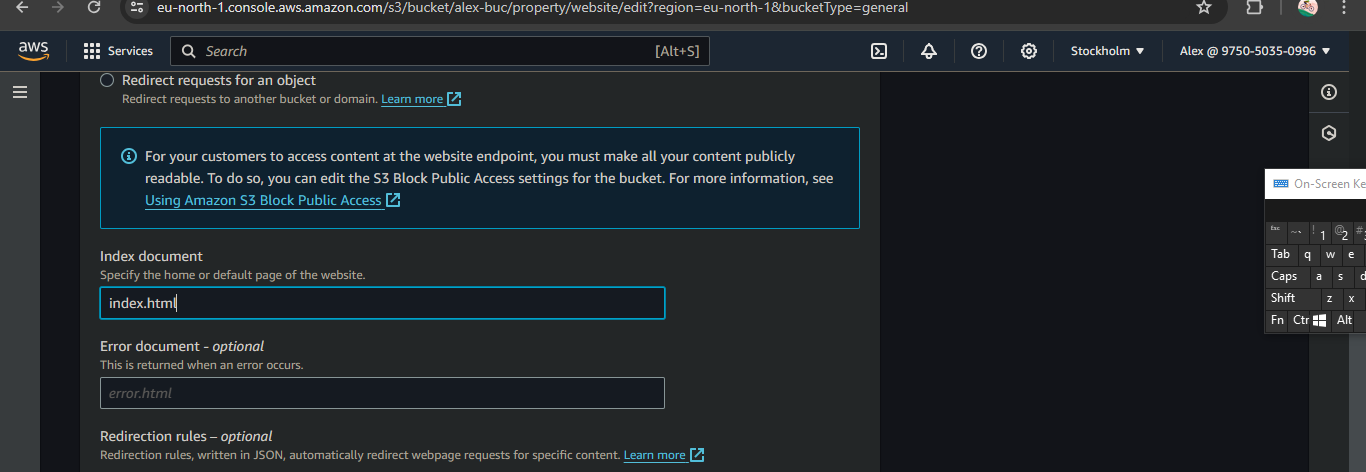Screen dimensions: 1366x472
Task: Click the hexagon icon below the info icon
Action: (1329, 132)
